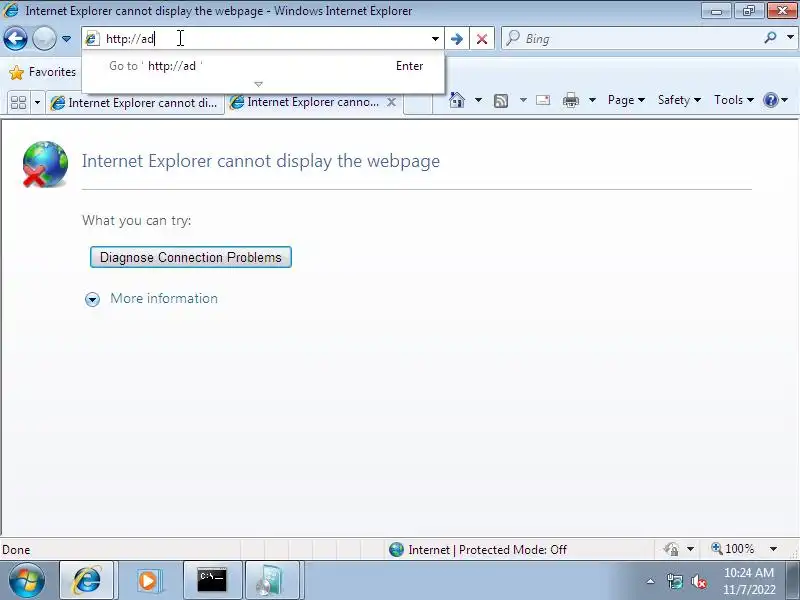Click the network tray icon

pos(674,582)
